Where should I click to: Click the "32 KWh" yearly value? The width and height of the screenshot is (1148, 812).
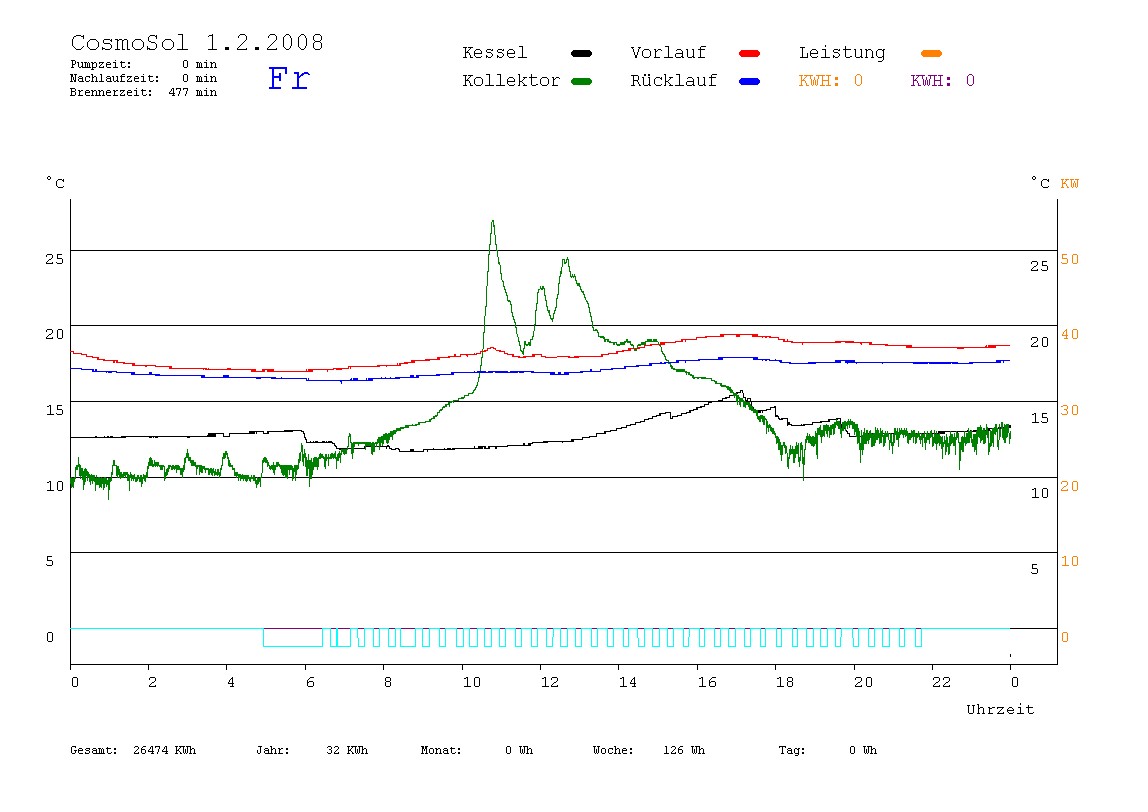(x=347, y=750)
